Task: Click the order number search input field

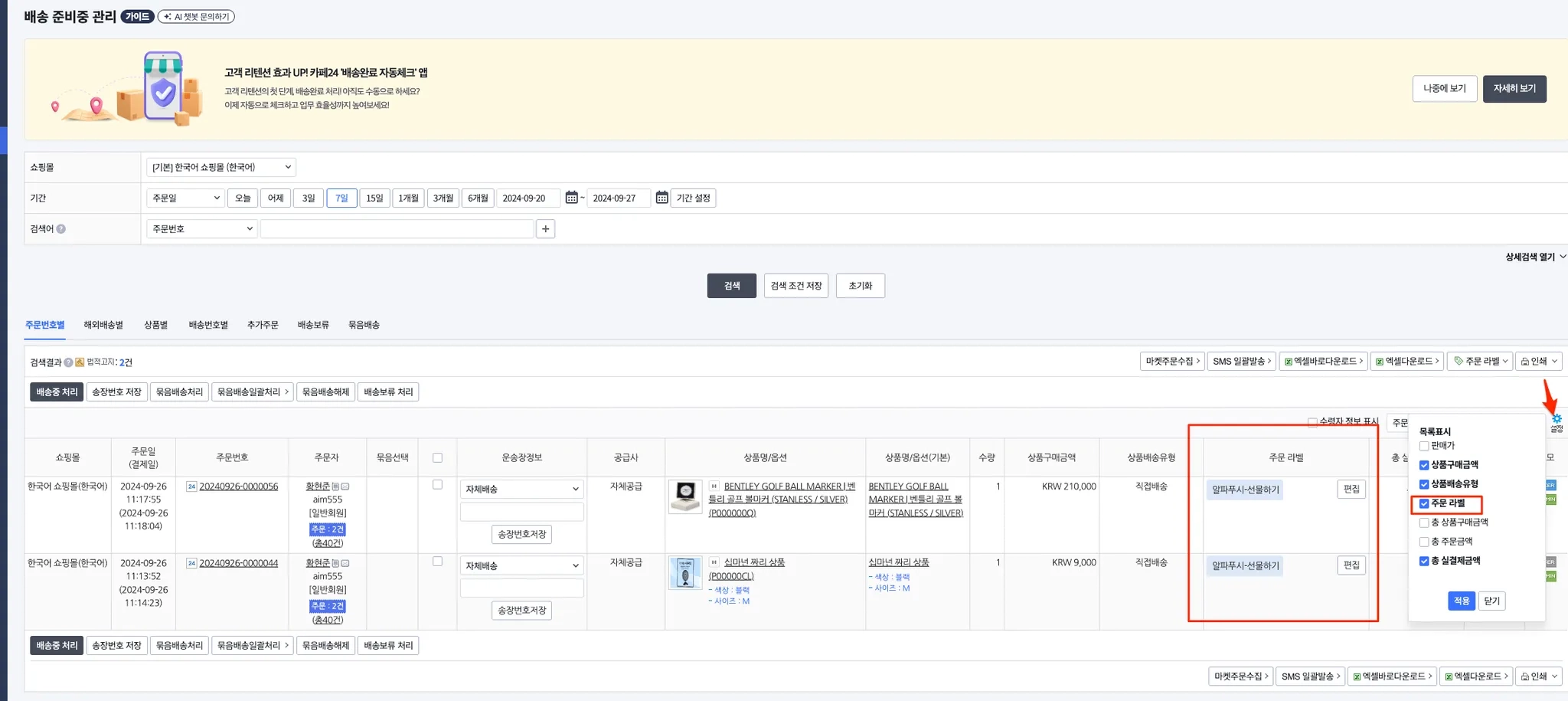Action: [397, 228]
